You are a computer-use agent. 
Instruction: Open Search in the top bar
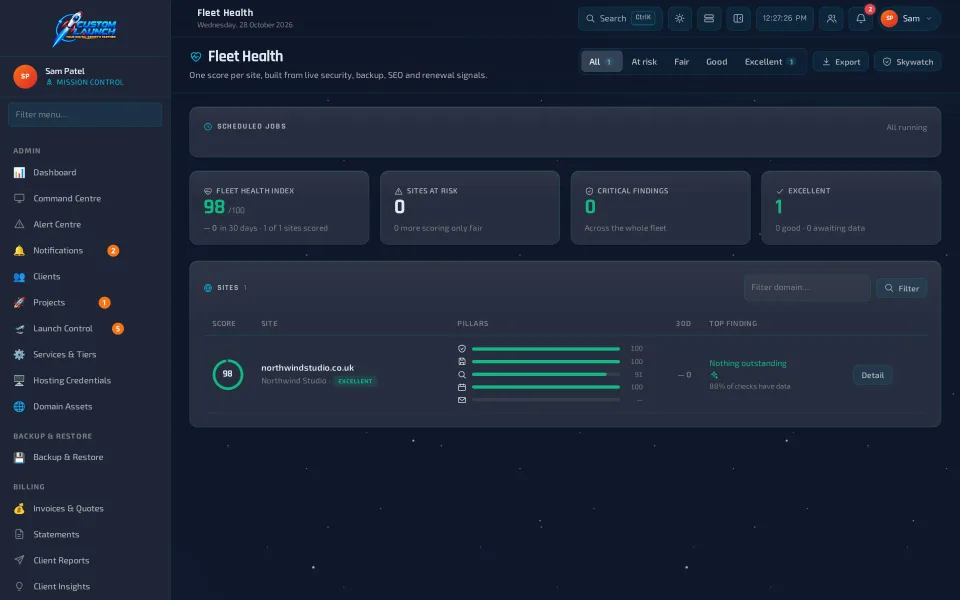coord(620,18)
